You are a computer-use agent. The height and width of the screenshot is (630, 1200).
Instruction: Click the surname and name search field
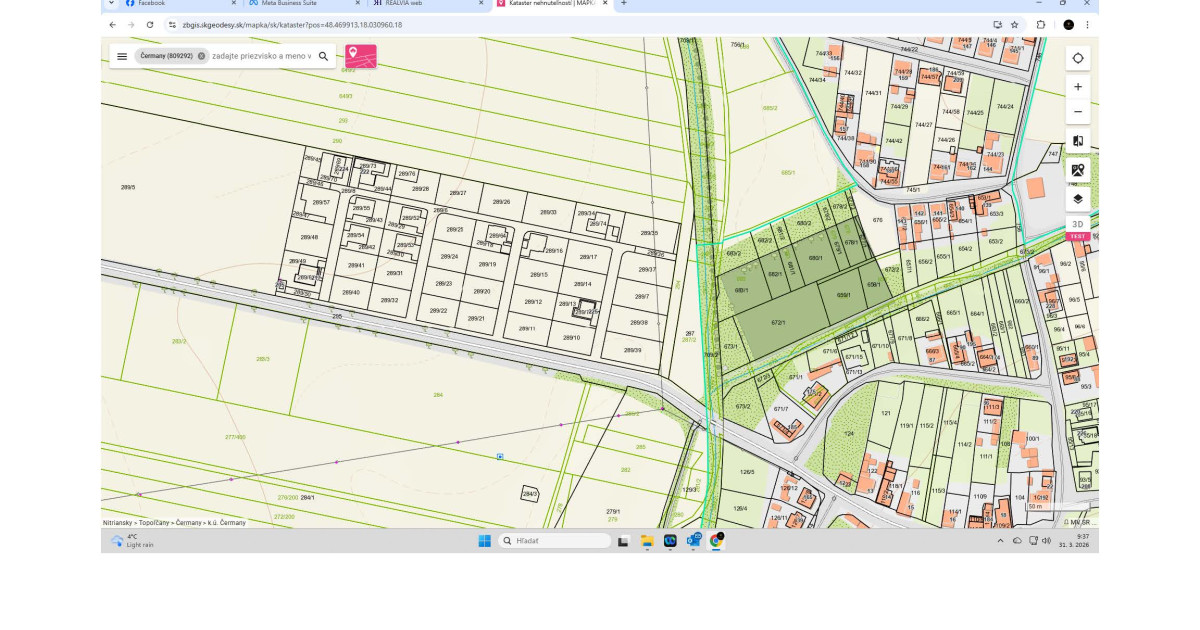(x=260, y=57)
